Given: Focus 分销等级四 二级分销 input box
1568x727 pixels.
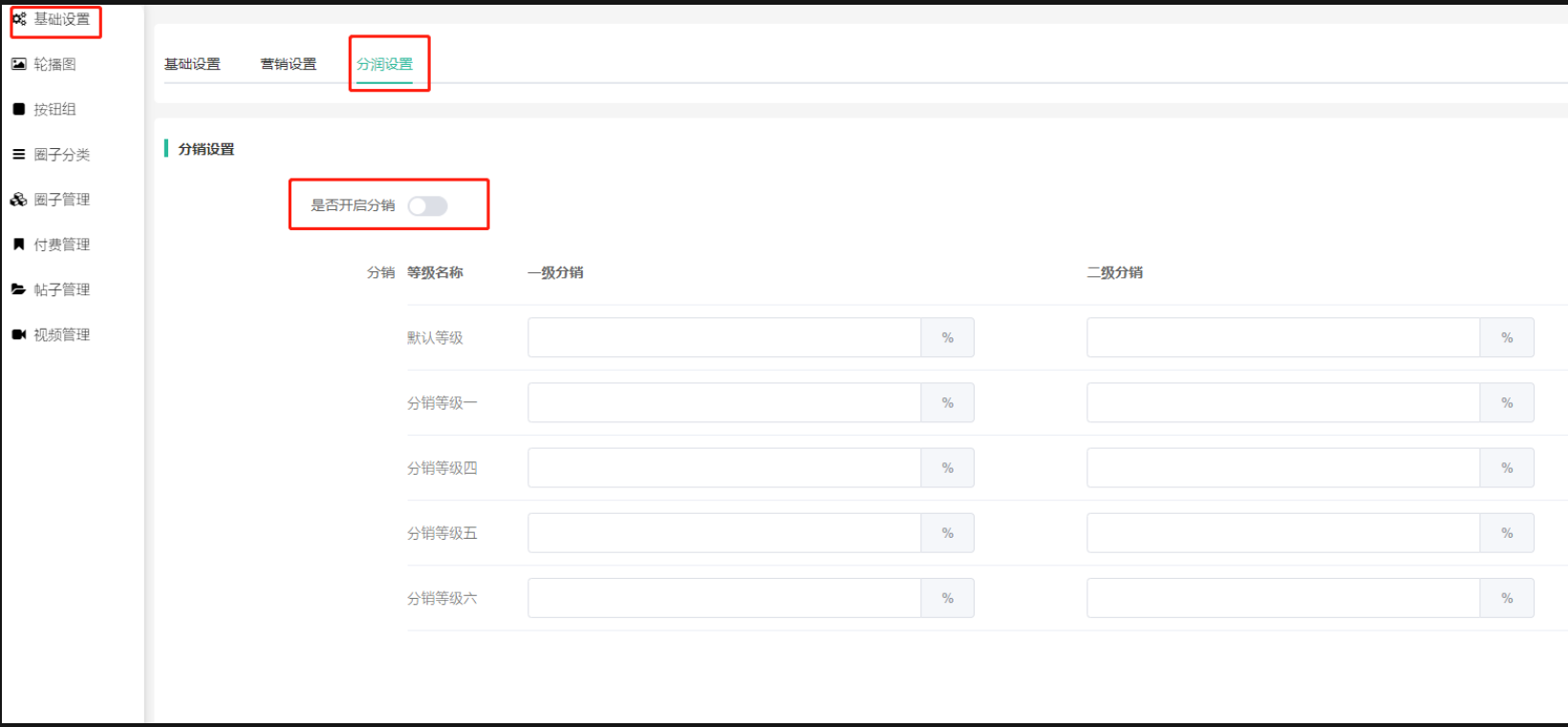Looking at the screenshot, I should point(1283,468).
